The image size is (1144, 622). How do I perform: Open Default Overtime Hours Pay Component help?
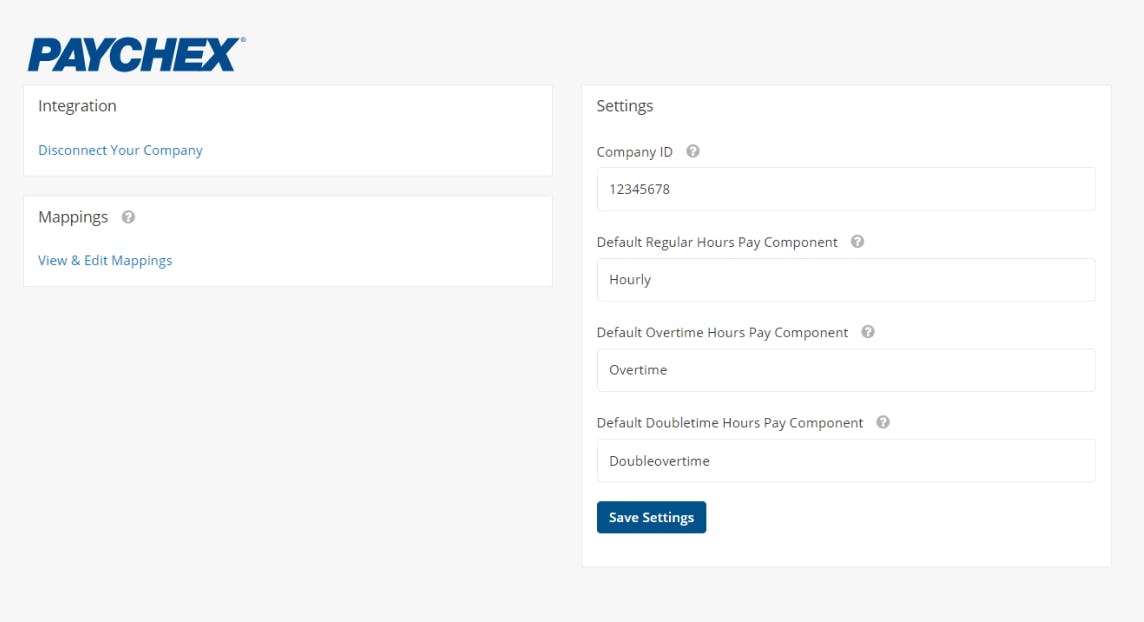(868, 332)
